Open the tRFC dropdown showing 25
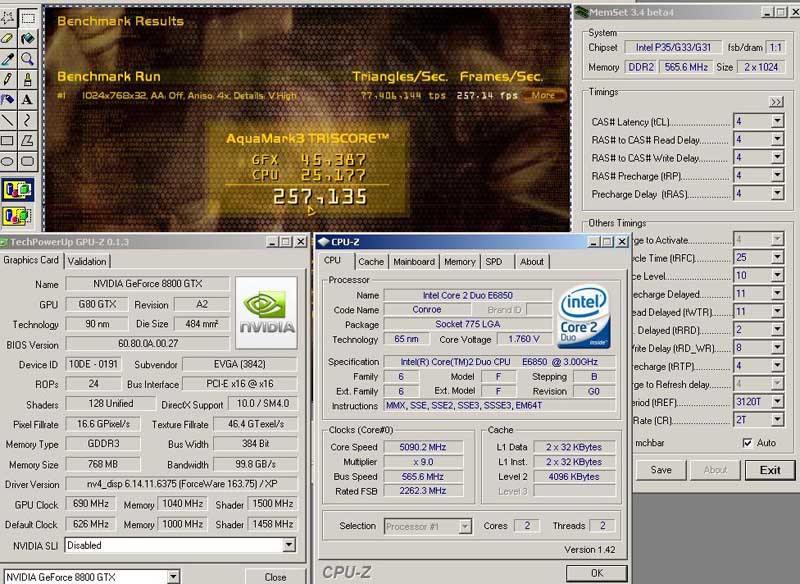This screenshot has height=584, width=800. [777, 257]
